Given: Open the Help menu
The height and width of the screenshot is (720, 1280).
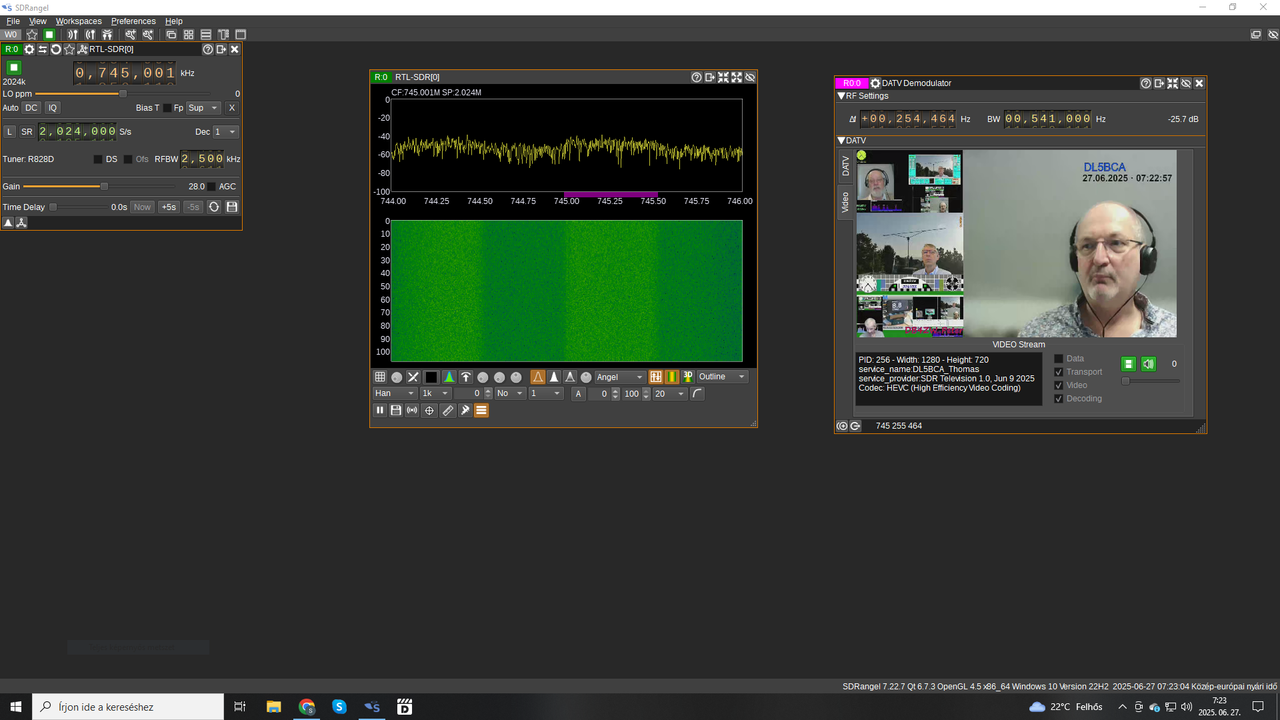Looking at the screenshot, I should pyautogui.click(x=174, y=21).
